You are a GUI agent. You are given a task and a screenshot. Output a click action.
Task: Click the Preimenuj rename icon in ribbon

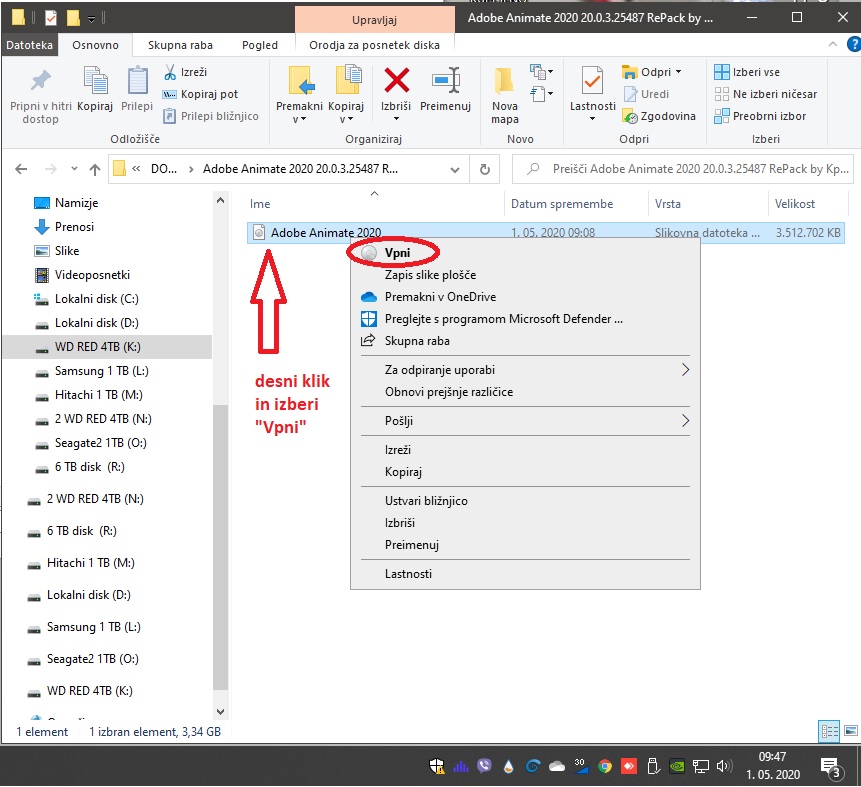[445, 81]
